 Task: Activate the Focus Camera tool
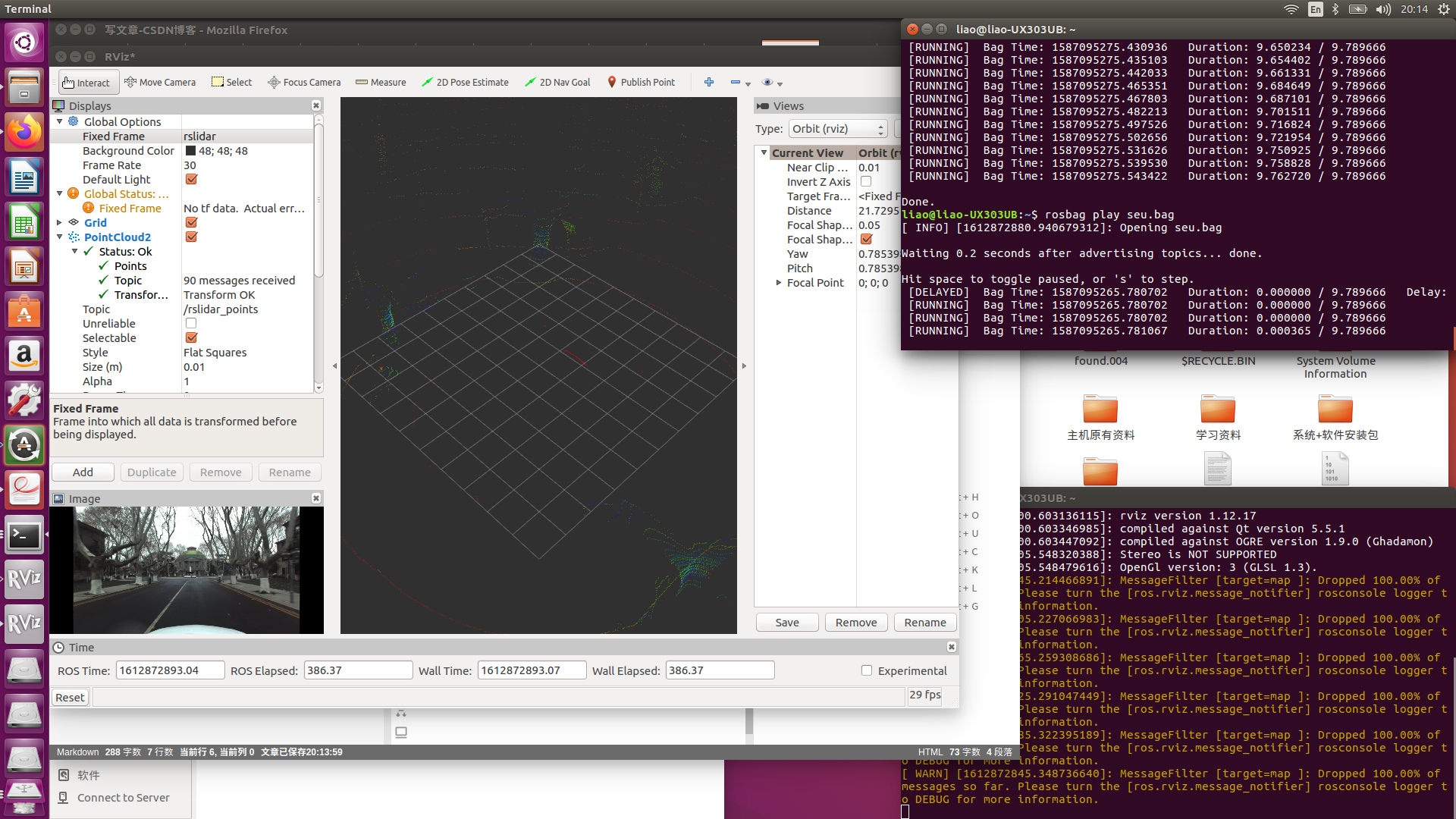304,82
